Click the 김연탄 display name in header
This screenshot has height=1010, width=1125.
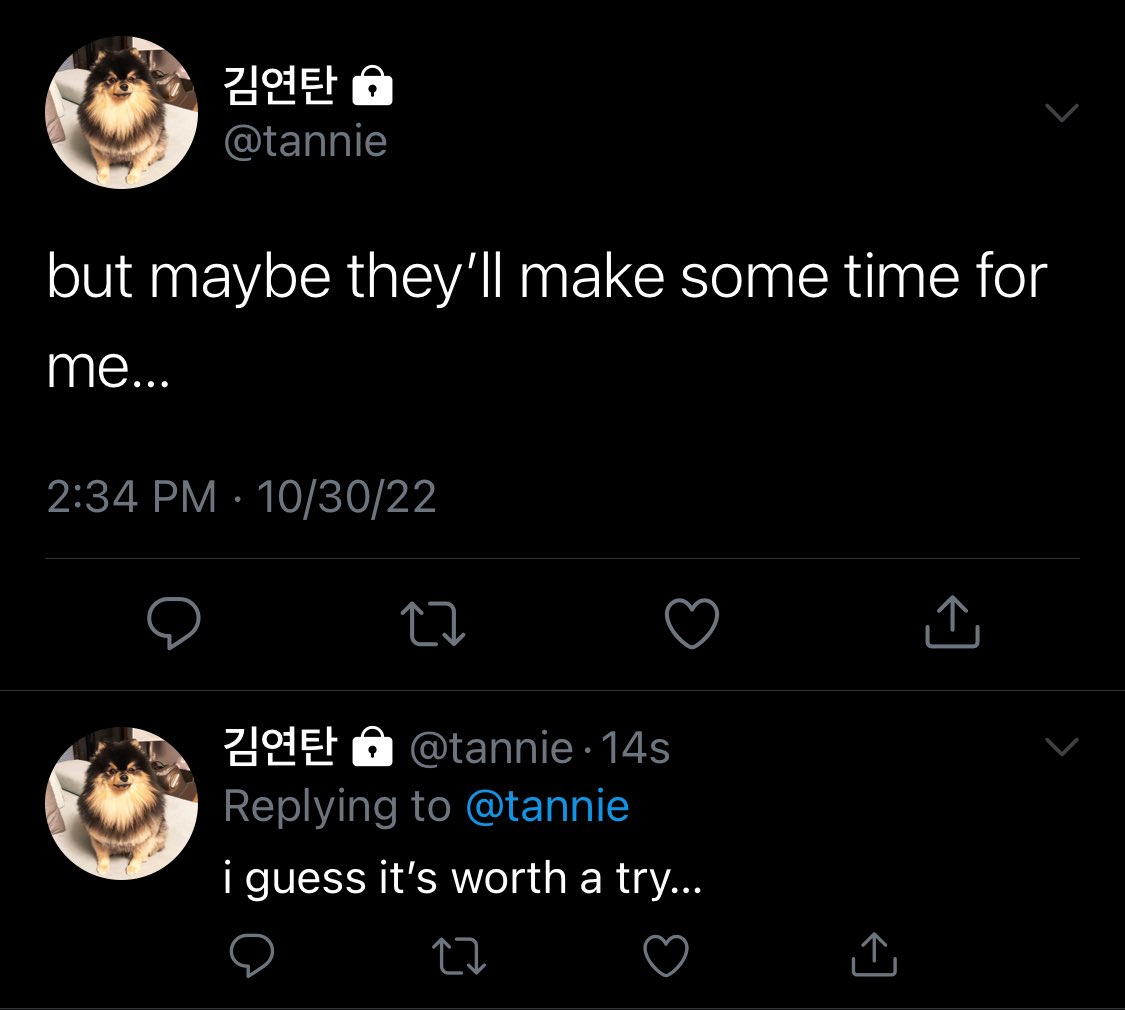280,85
